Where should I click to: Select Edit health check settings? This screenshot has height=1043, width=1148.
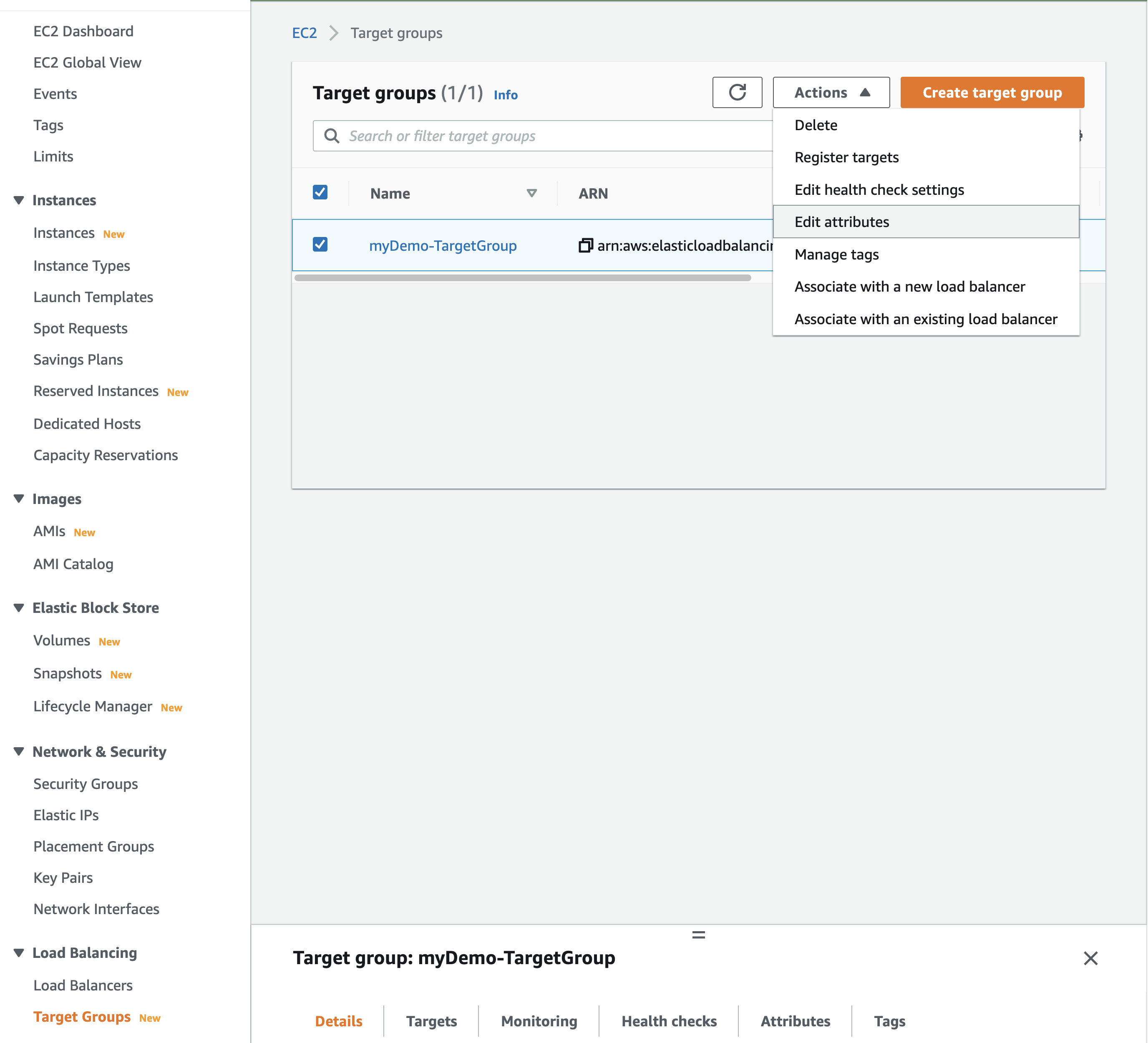tap(925, 190)
